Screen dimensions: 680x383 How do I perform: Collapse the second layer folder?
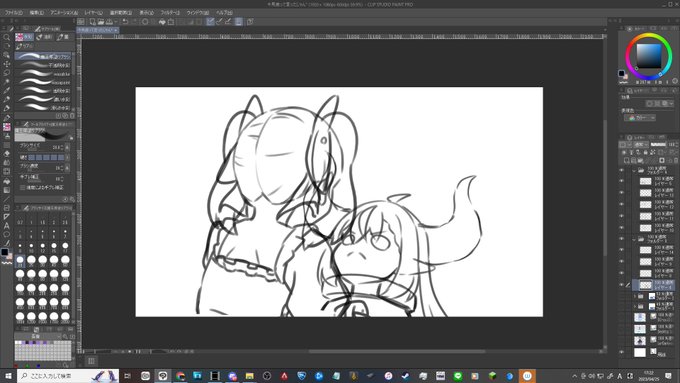tap(634, 239)
